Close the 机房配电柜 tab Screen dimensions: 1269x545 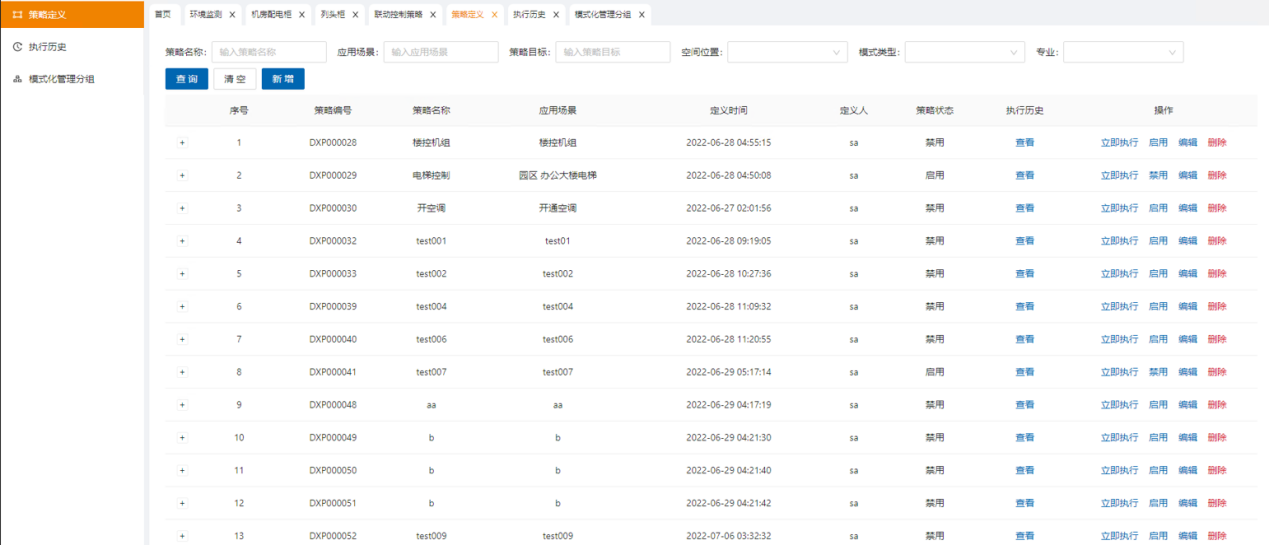tap(302, 15)
